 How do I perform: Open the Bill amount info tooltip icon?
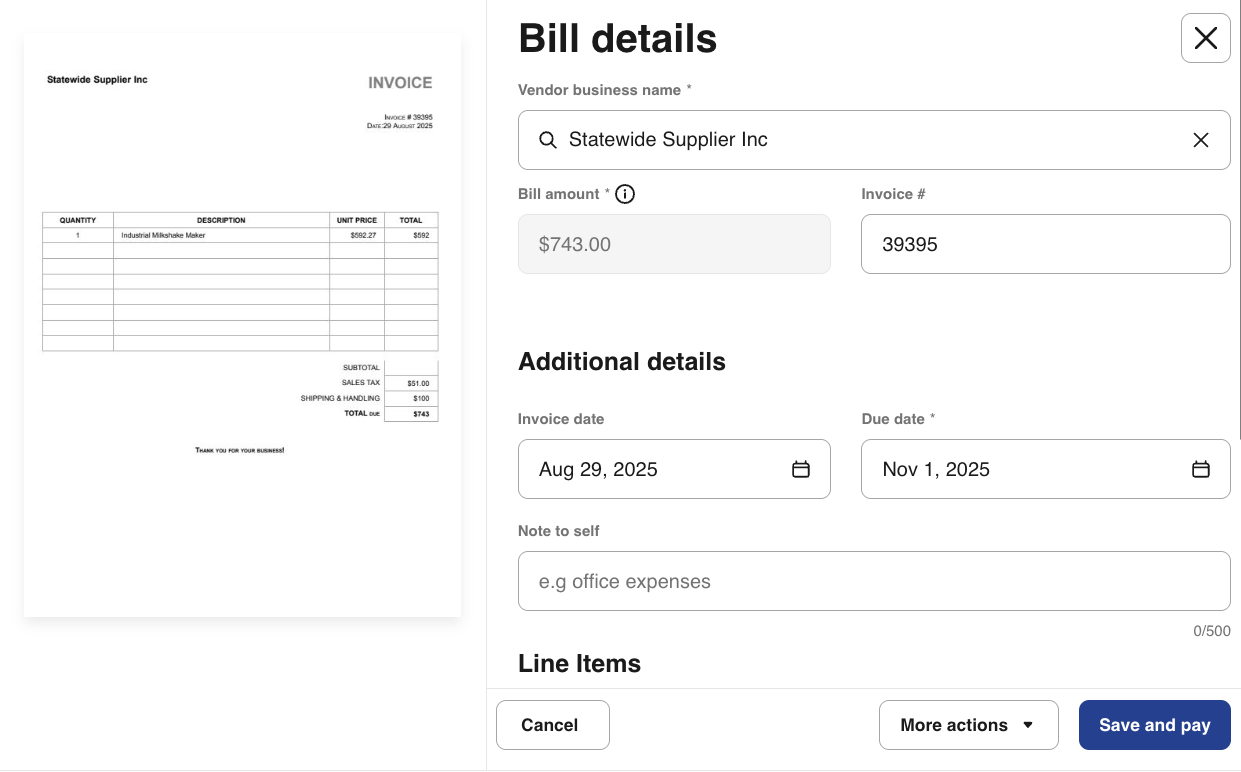(x=625, y=194)
